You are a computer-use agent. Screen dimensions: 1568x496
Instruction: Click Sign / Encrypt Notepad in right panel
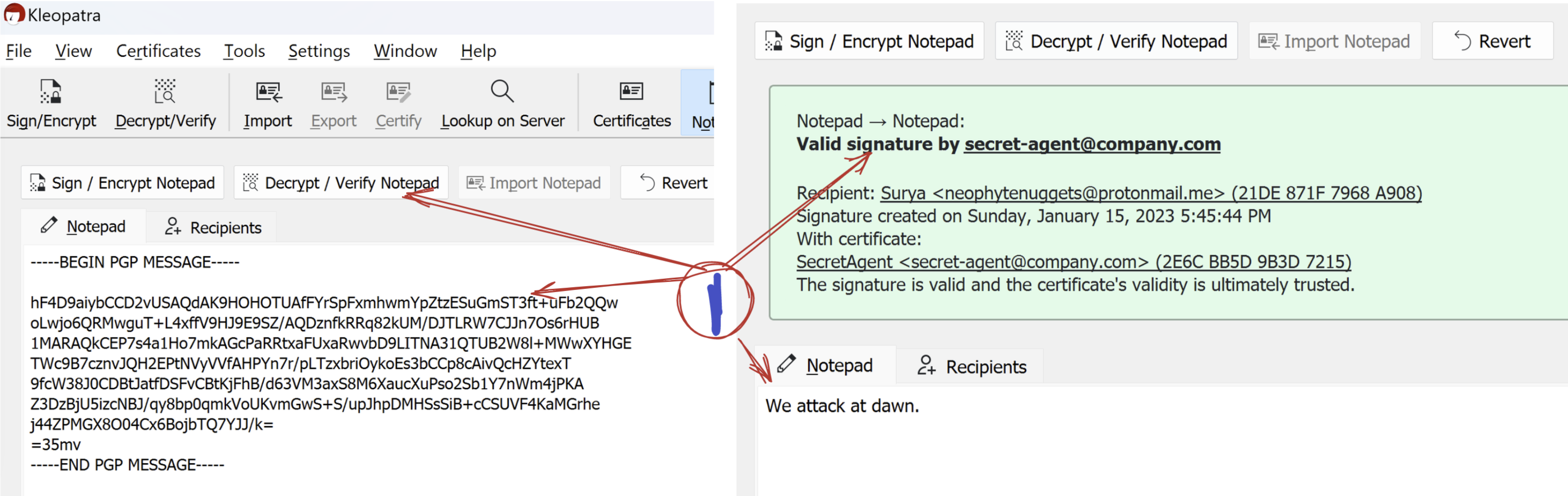[x=869, y=41]
